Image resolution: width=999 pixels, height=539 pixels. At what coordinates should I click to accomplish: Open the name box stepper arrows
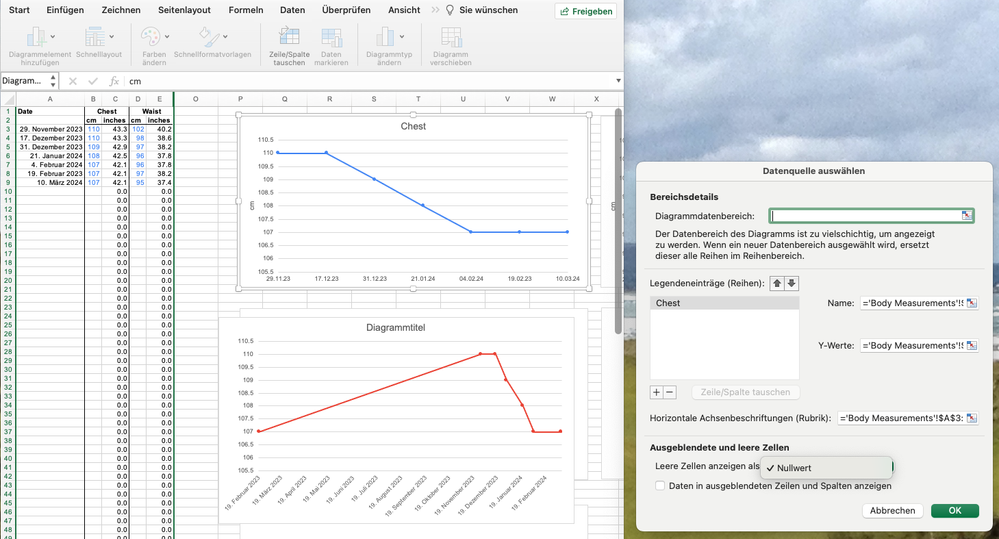point(53,81)
